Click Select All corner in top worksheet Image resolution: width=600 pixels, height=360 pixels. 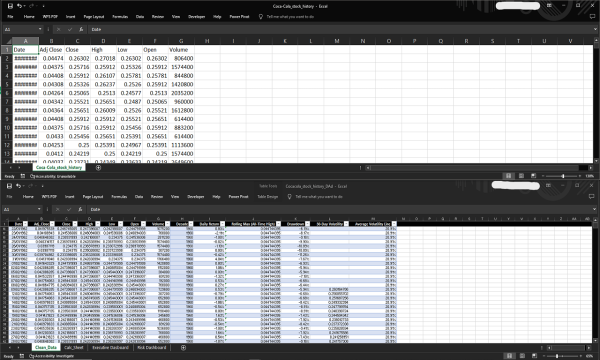point(8,41)
